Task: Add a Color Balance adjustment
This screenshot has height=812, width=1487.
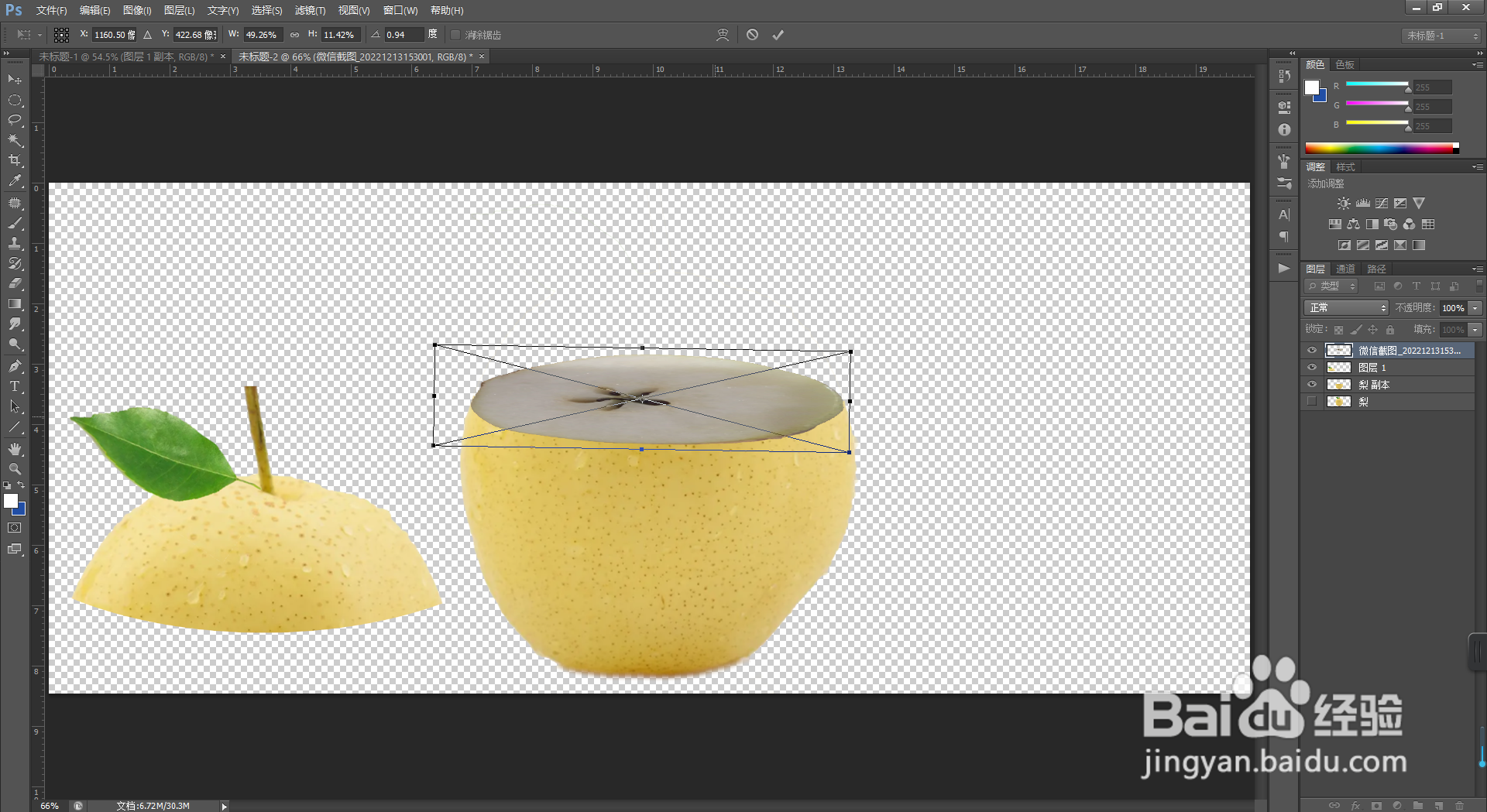Action: pyautogui.click(x=1353, y=224)
